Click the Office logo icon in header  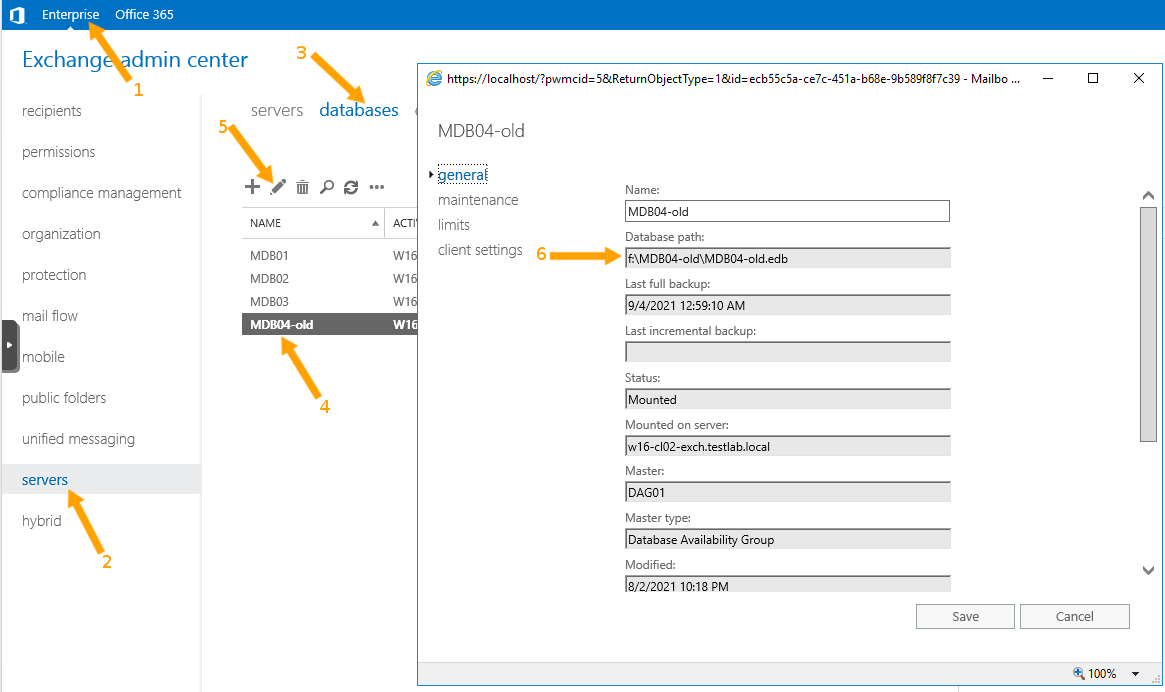[18, 15]
